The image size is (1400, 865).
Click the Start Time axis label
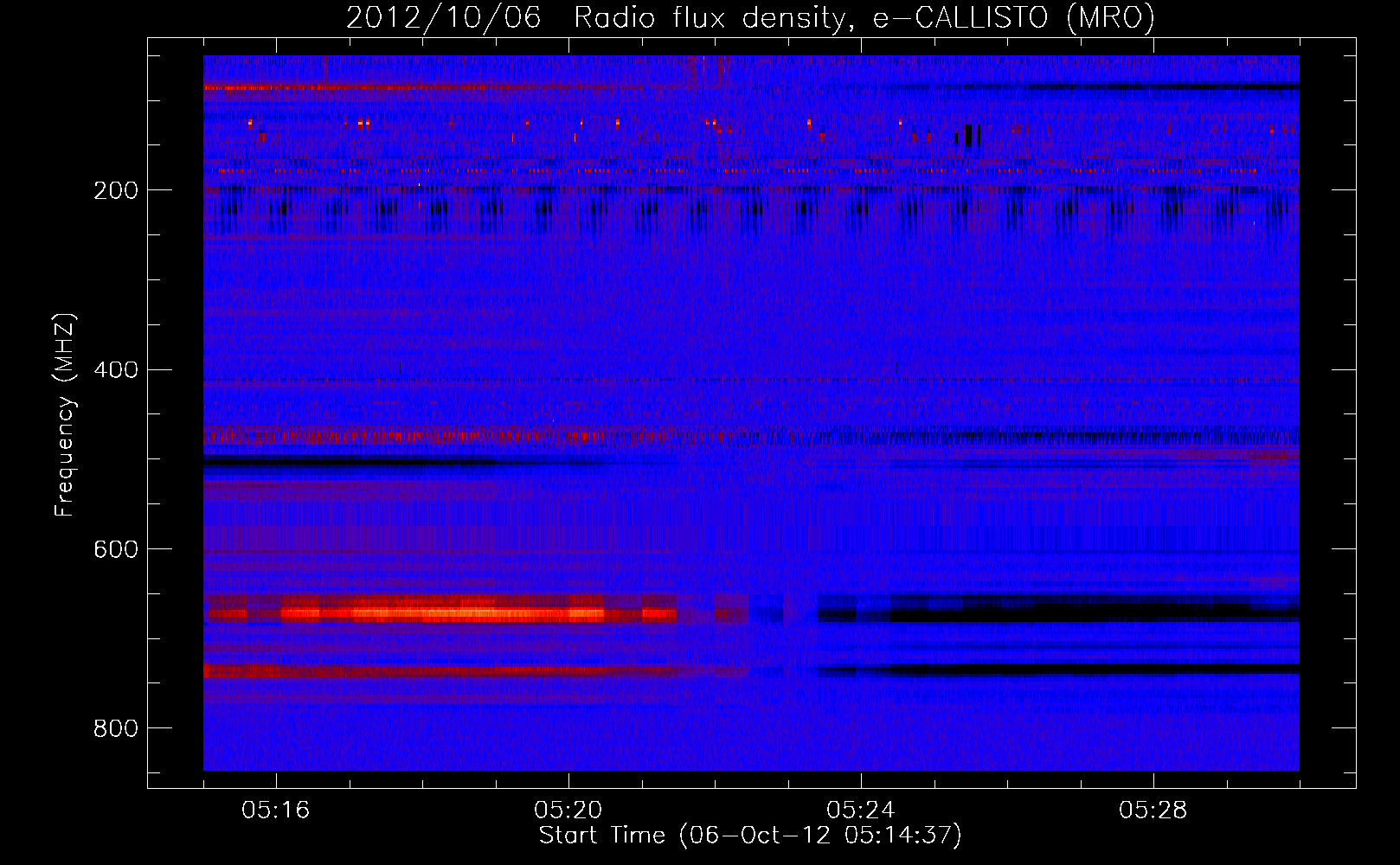[x=750, y=836]
